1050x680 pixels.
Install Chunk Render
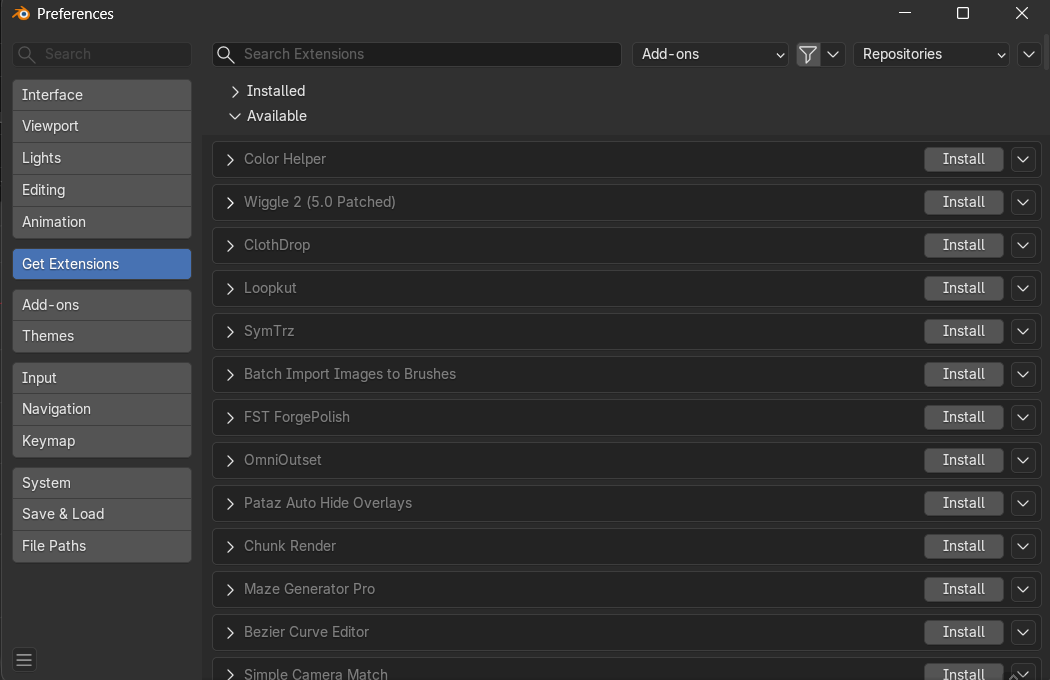[x=964, y=546]
